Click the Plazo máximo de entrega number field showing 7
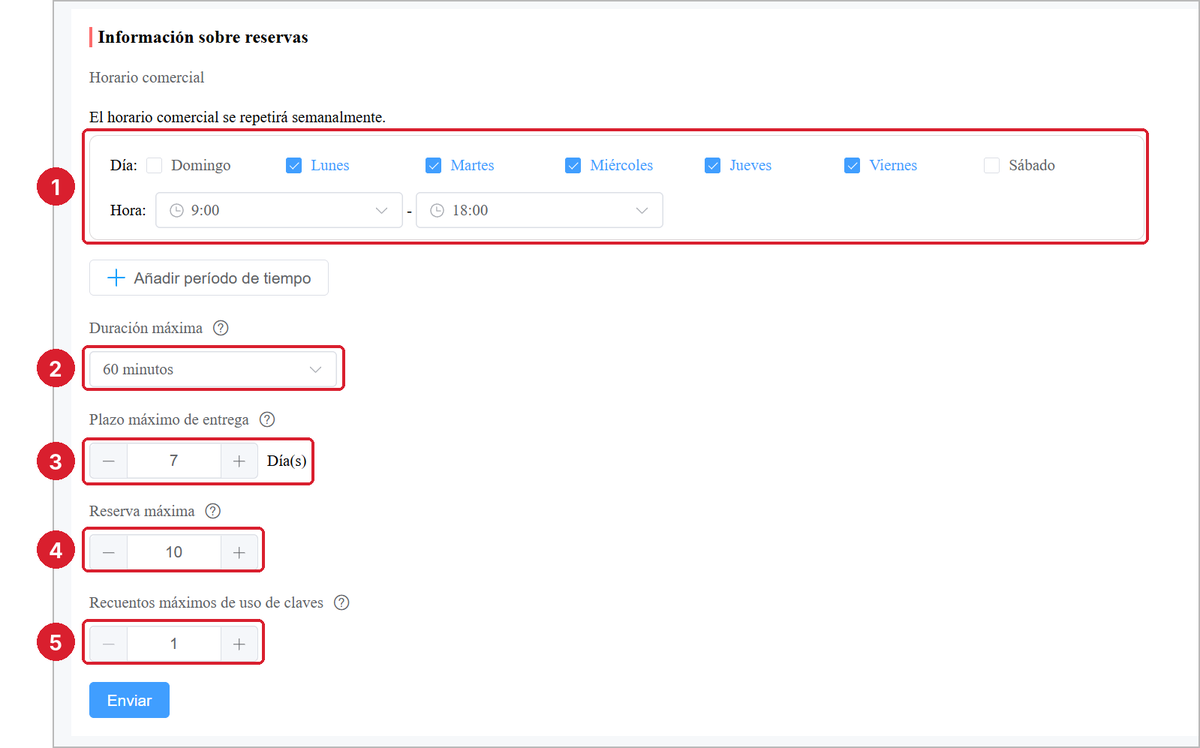This screenshot has width=1200, height=748. (x=174, y=462)
